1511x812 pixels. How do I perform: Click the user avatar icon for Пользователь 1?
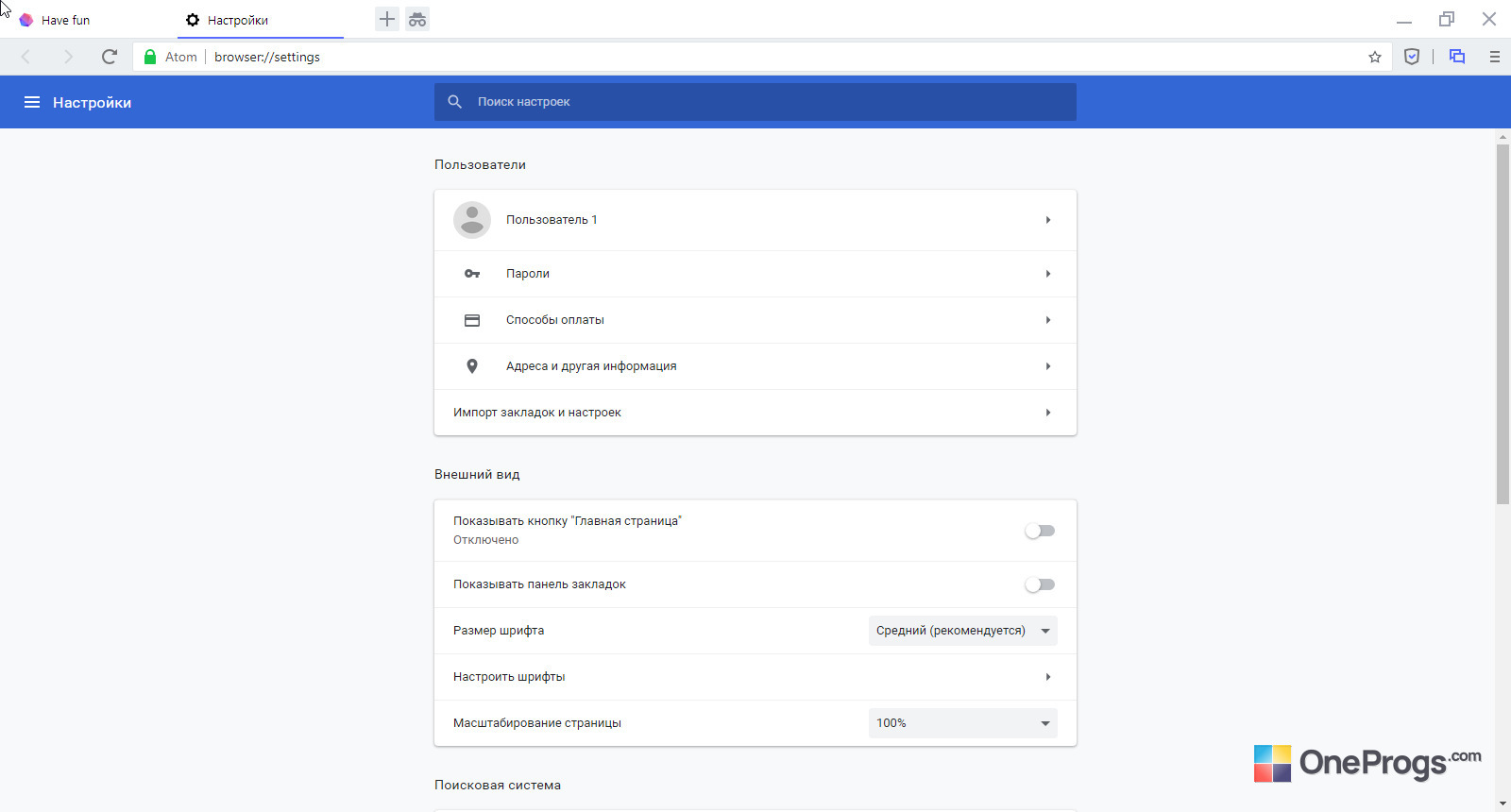[472, 220]
